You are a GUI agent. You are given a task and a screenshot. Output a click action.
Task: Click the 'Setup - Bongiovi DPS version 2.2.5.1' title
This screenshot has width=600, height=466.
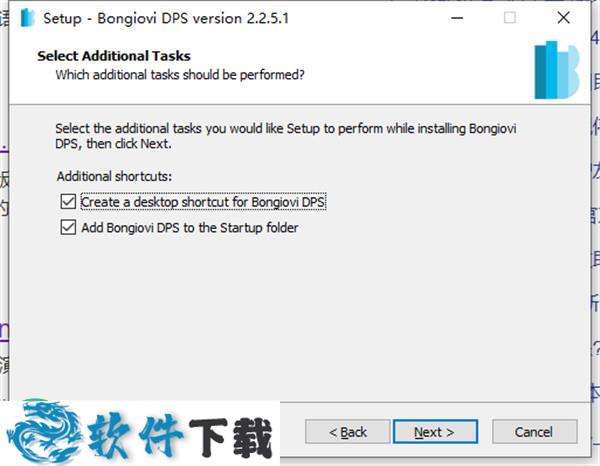(166, 18)
